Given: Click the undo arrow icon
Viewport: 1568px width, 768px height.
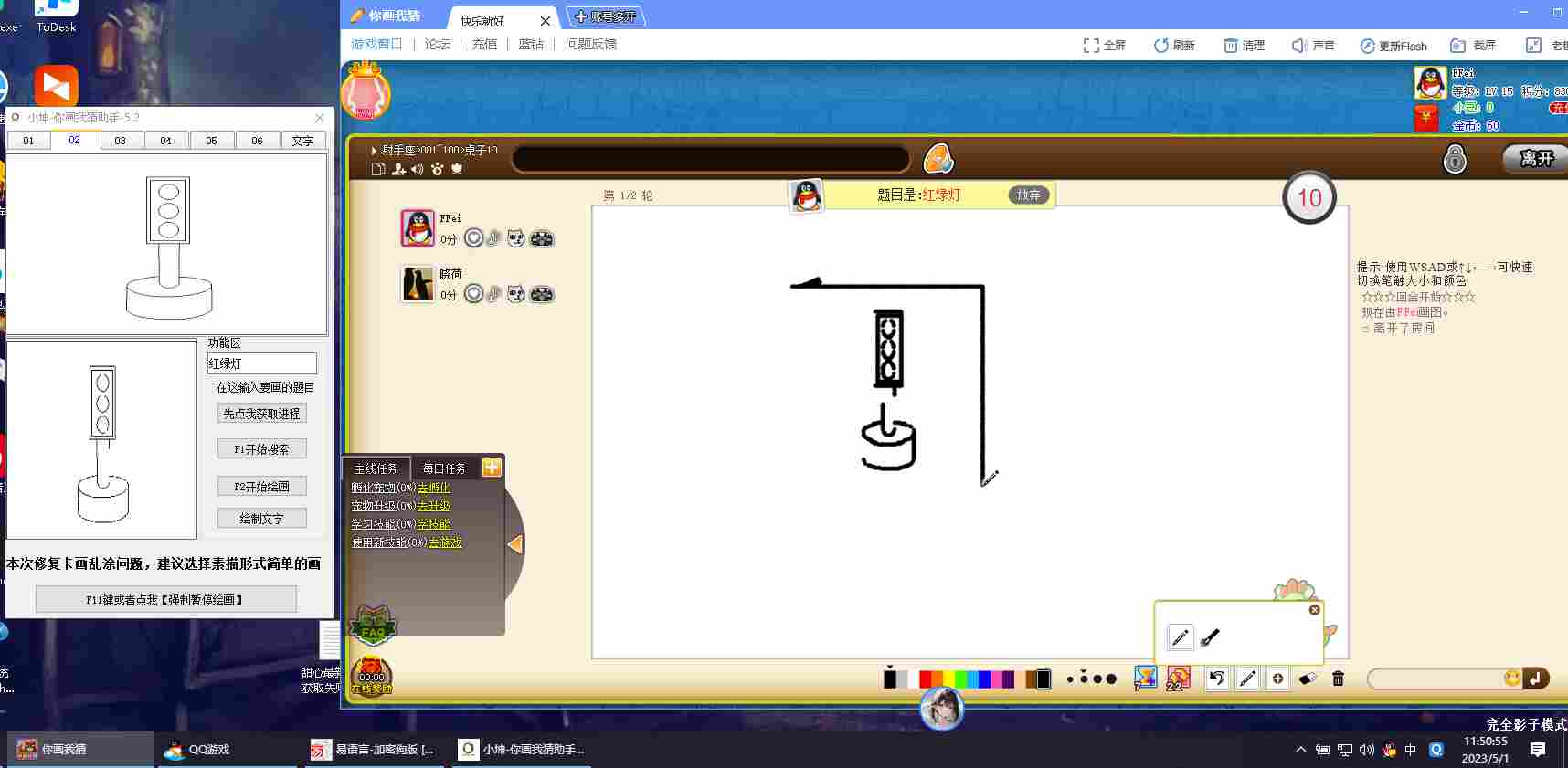Looking at the screenshot, I should tap(1216, 679).
